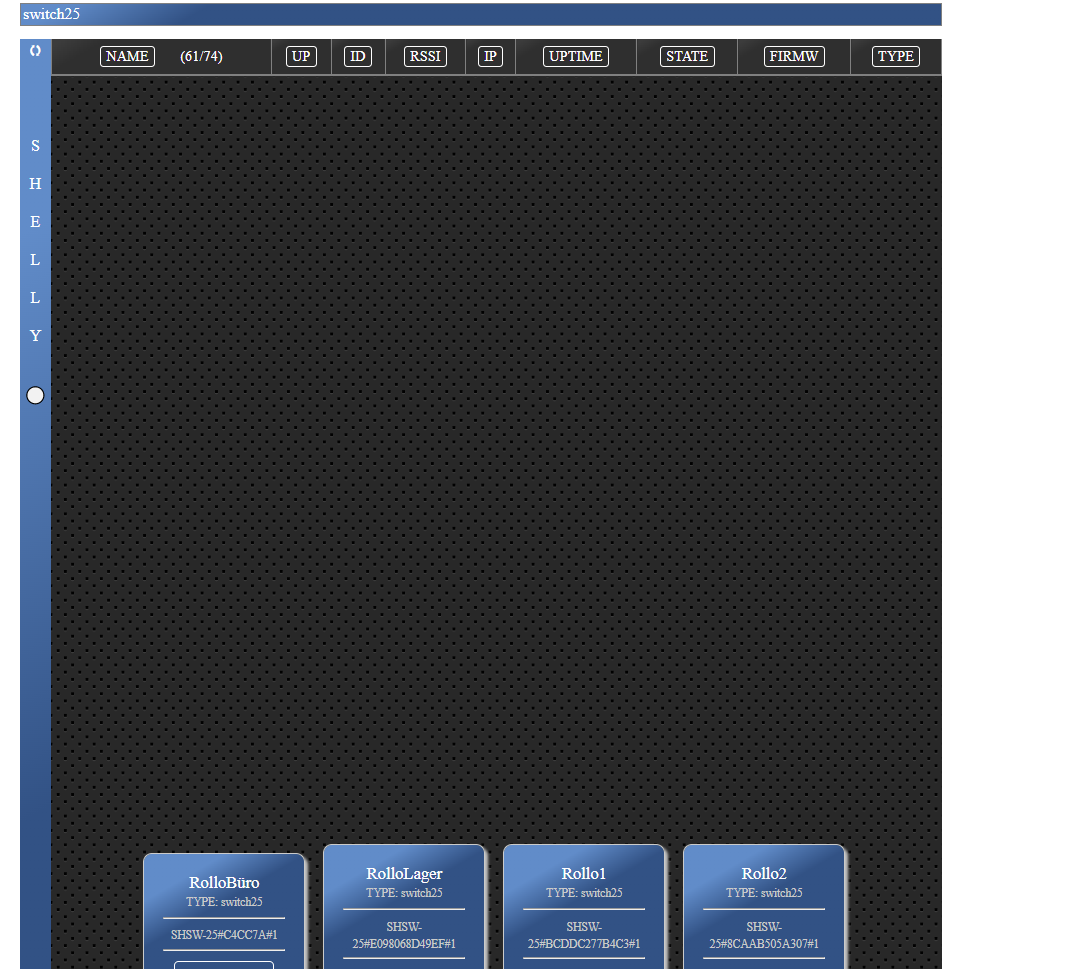Click the ID column header button
Viewport: 1084px width, 969px height.
[358, 56]
